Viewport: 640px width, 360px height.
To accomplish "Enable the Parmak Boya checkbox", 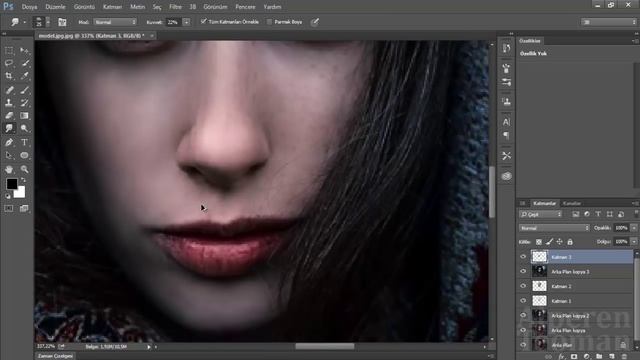I will click(269, 22).
